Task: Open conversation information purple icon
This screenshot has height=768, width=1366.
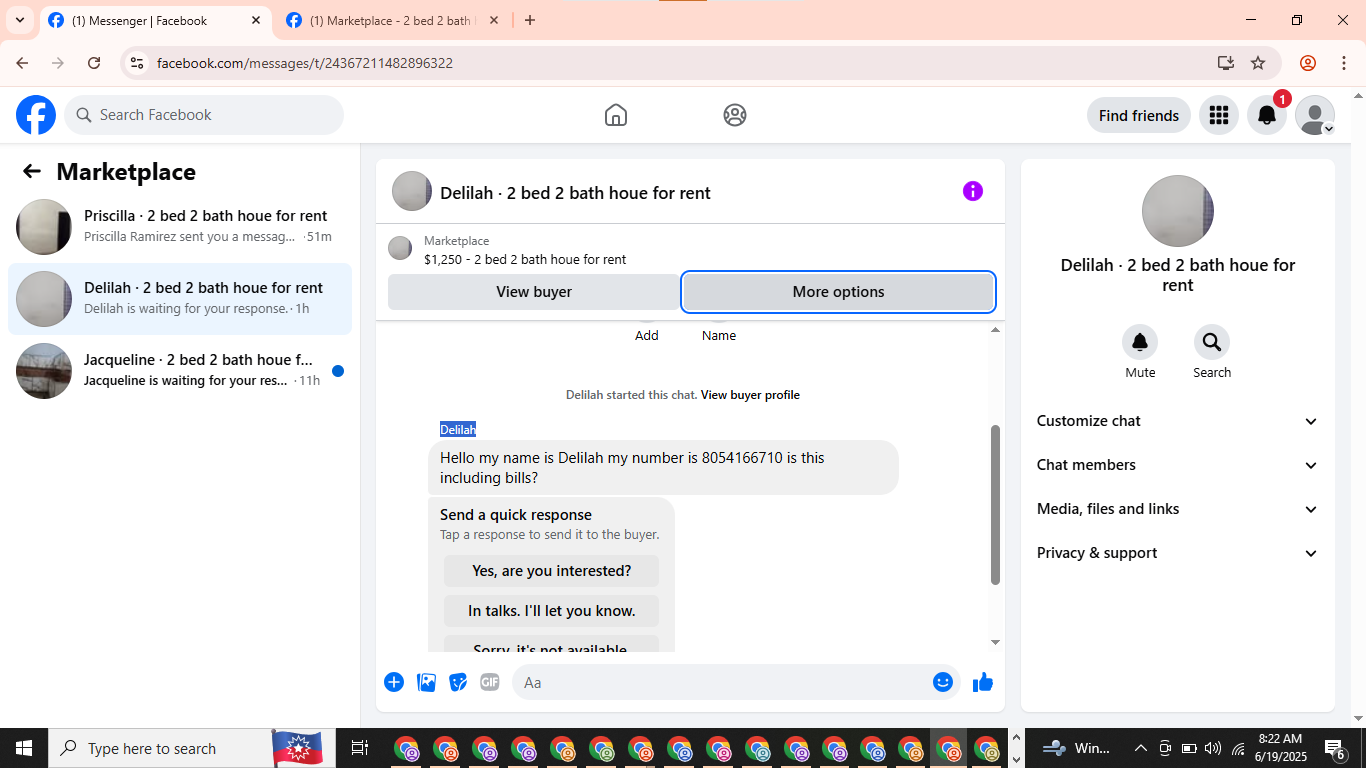Action: [x=973, y=191]
